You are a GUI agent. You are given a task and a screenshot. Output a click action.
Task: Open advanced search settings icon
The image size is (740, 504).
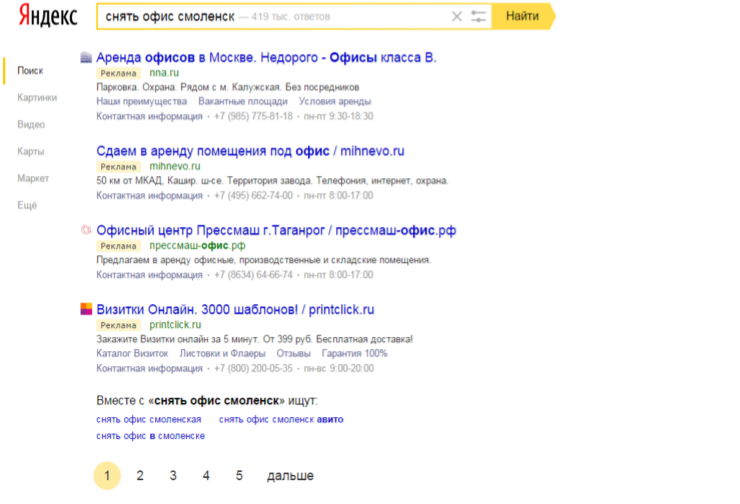(x=478, y=17)
